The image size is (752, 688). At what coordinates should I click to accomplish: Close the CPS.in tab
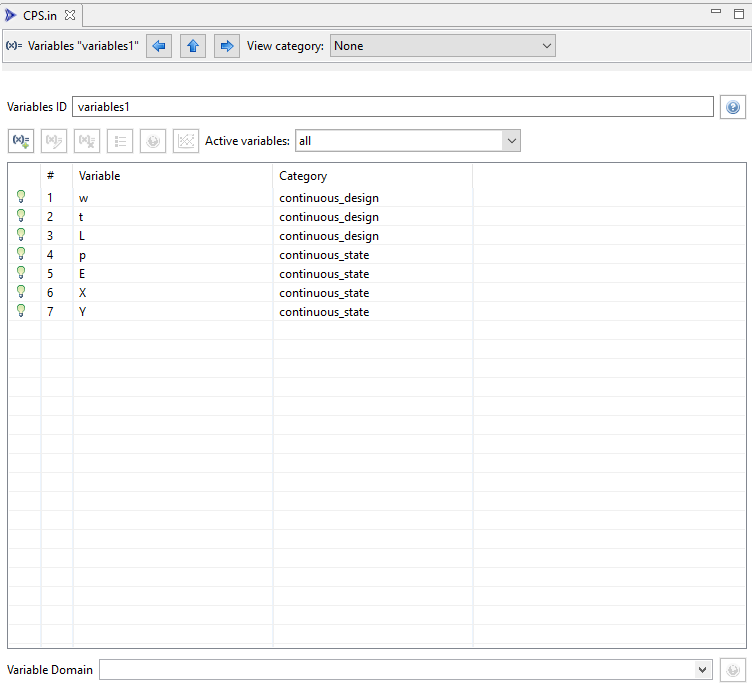click(71, 15)
